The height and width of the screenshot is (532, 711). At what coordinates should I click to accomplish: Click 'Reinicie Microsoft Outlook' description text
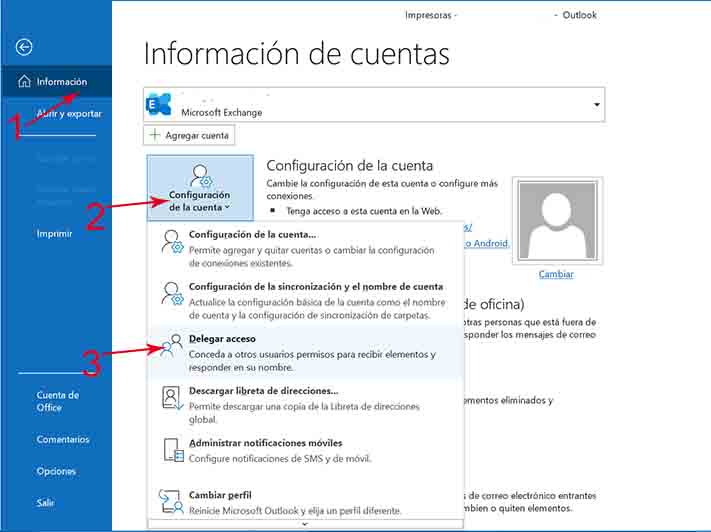[x=295, y=510]
